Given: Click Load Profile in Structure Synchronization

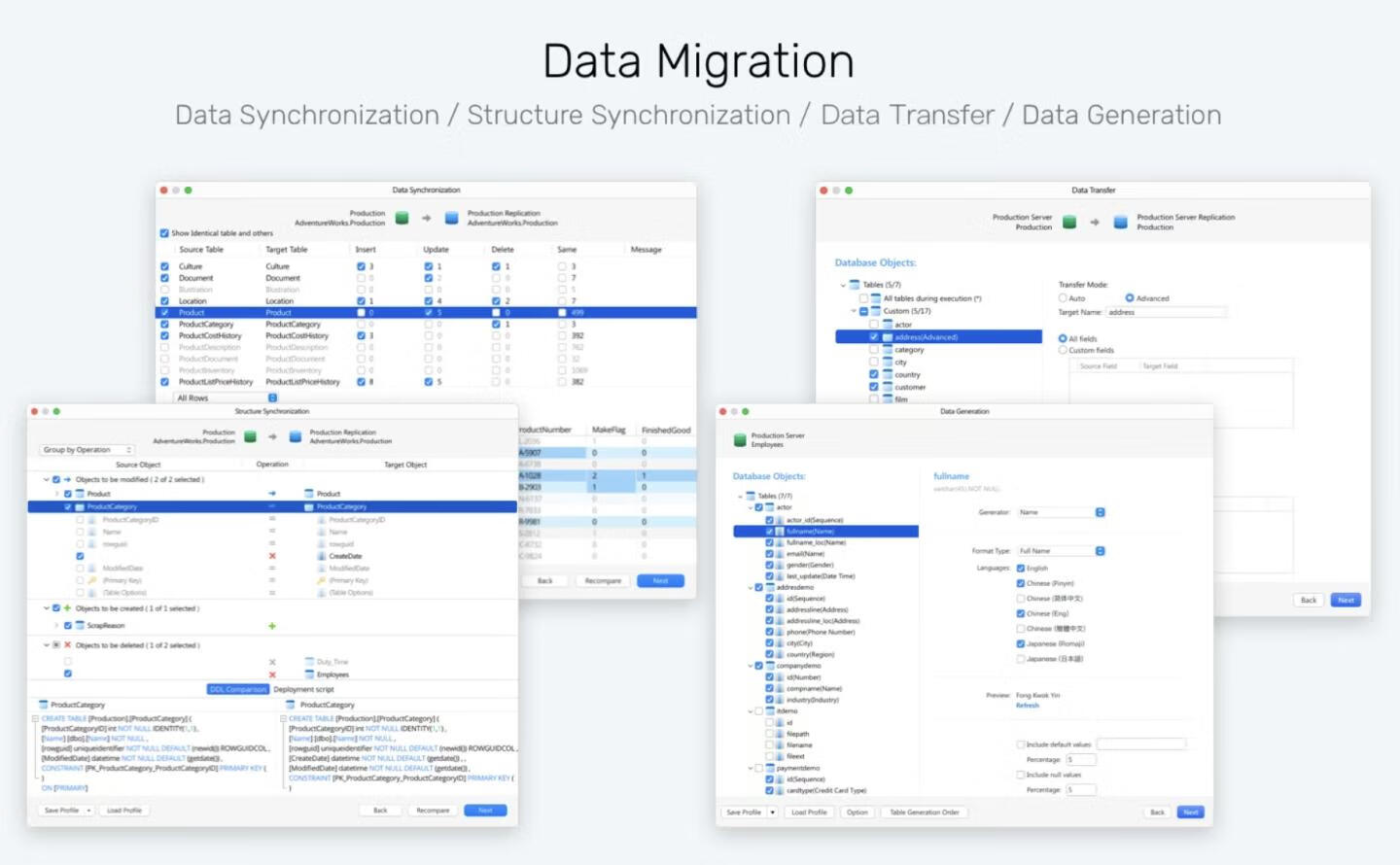Looking at the screenshot, I should click(x=124, y=811).
